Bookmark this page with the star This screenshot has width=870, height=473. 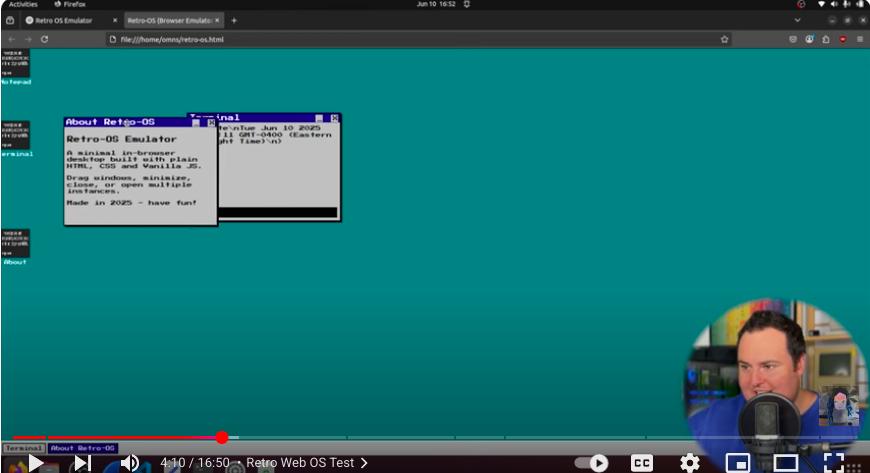724,39
